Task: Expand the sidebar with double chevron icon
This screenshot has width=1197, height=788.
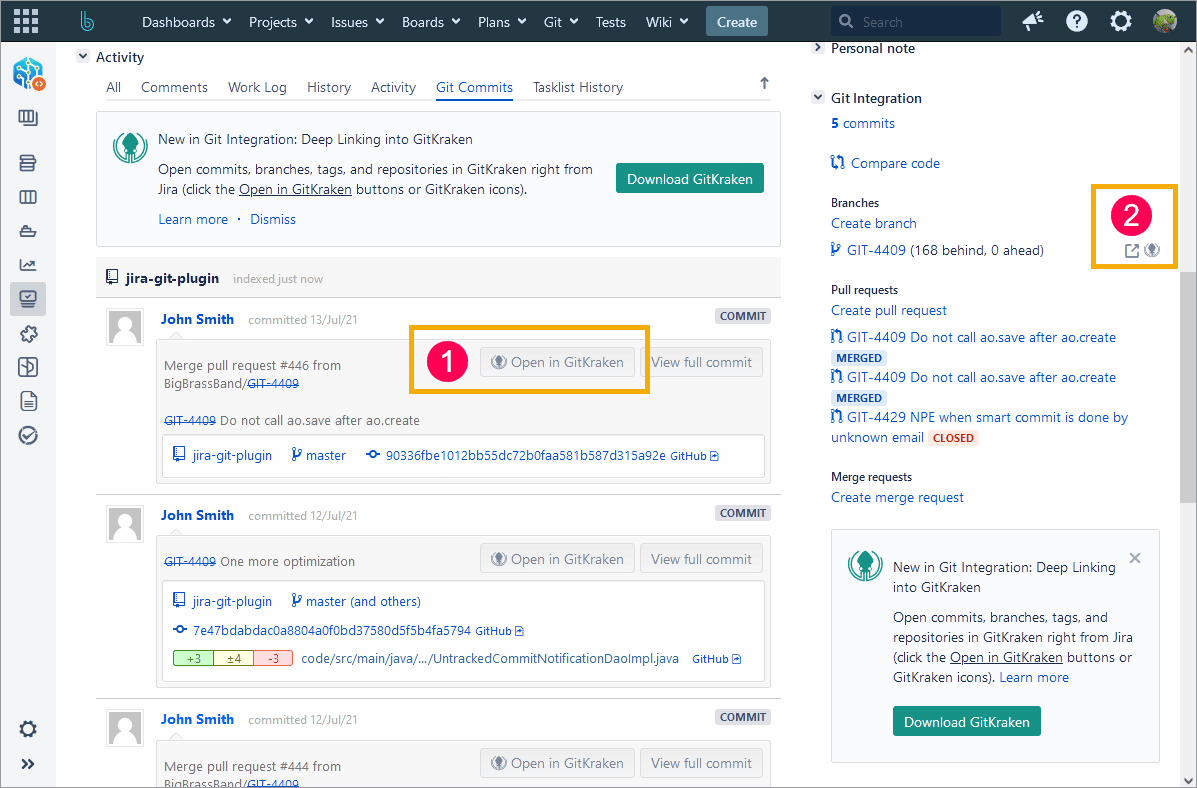Action: pyautogui.click(x=28, y=764)
